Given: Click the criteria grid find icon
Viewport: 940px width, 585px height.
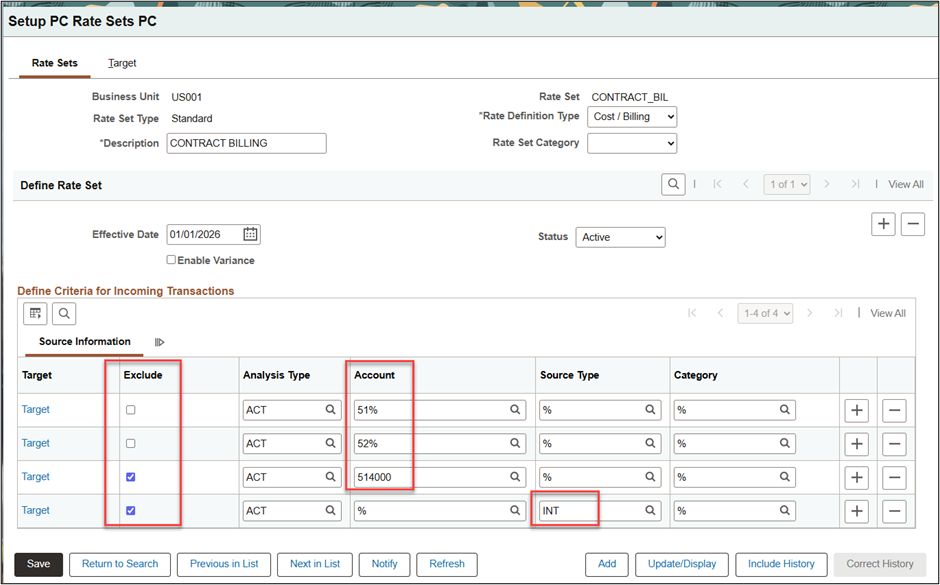Looking at the screenshot, I should click(64, 314).
